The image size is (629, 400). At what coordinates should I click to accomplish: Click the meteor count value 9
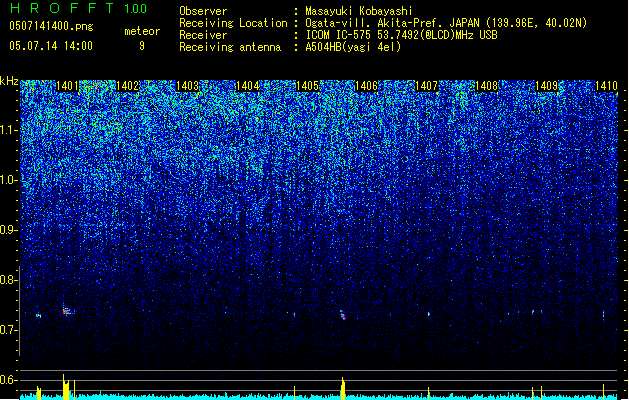pyautogui.click(x=142, y=46)
